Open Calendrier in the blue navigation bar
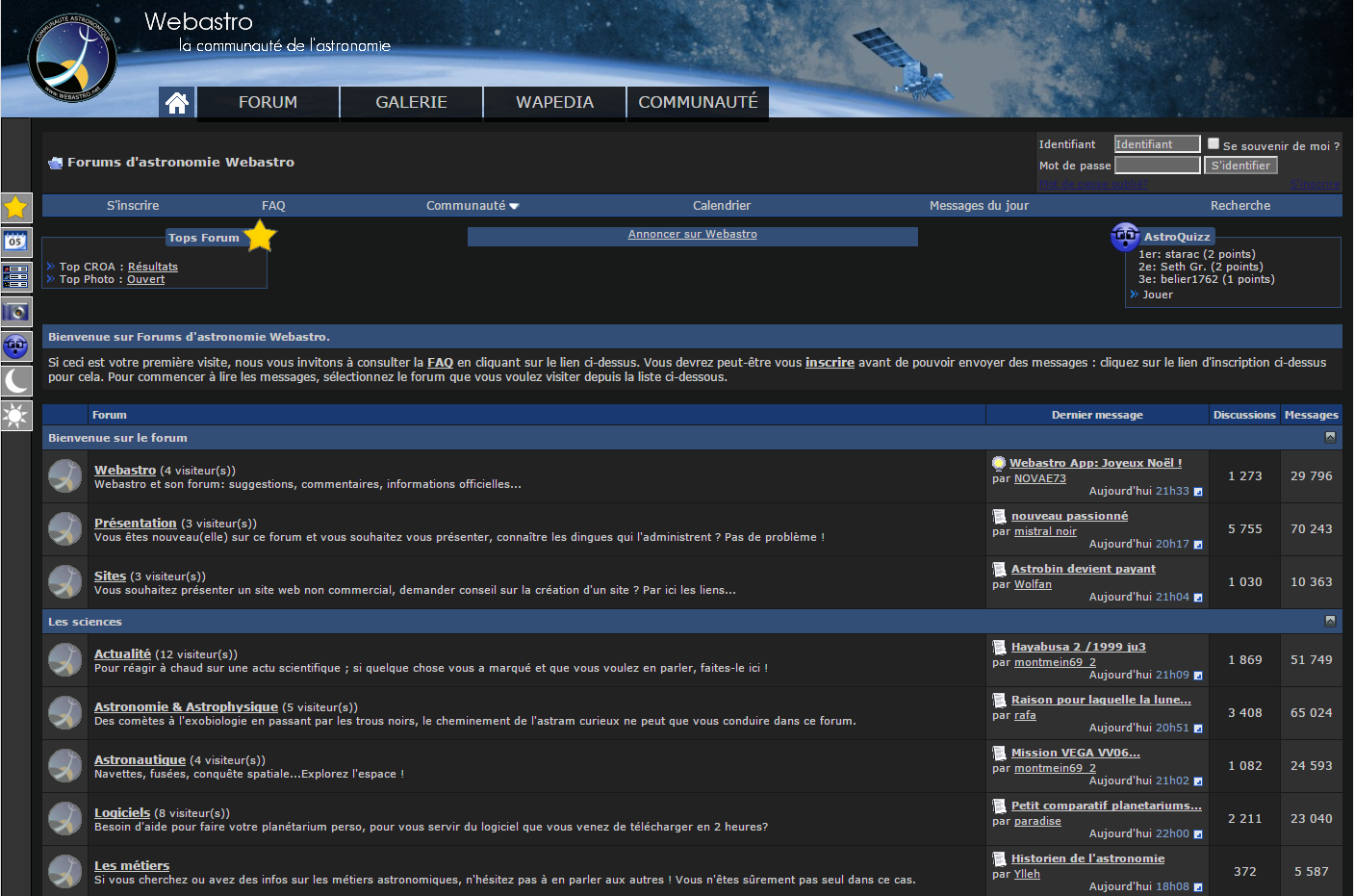Viewport: 1354px width, 896px height. pos(722,206)
